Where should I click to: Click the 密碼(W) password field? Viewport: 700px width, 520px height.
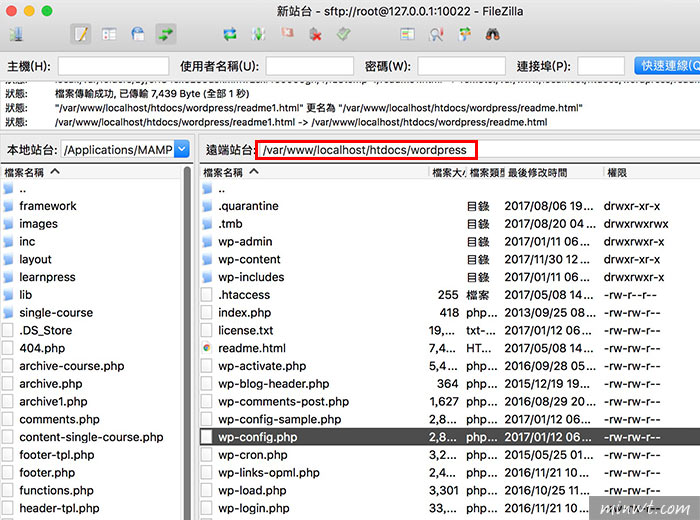click(x=461, y=66)
